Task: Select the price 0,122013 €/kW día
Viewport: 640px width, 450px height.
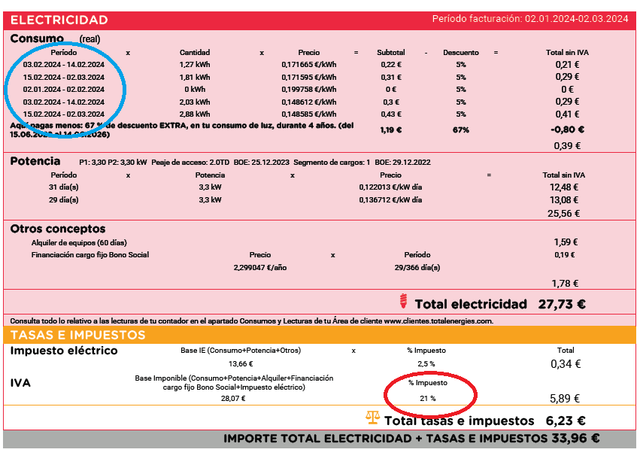Action: 391,187
